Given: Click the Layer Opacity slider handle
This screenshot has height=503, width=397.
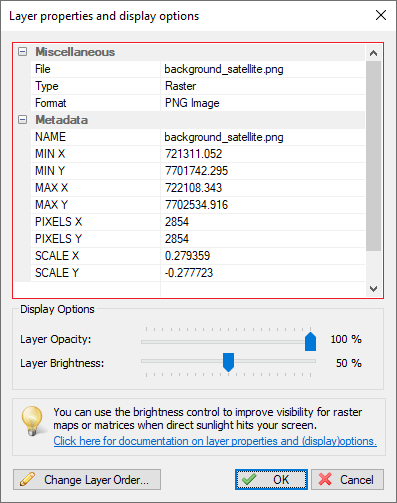Looking at the screenshot, I should tap(310, 341).
